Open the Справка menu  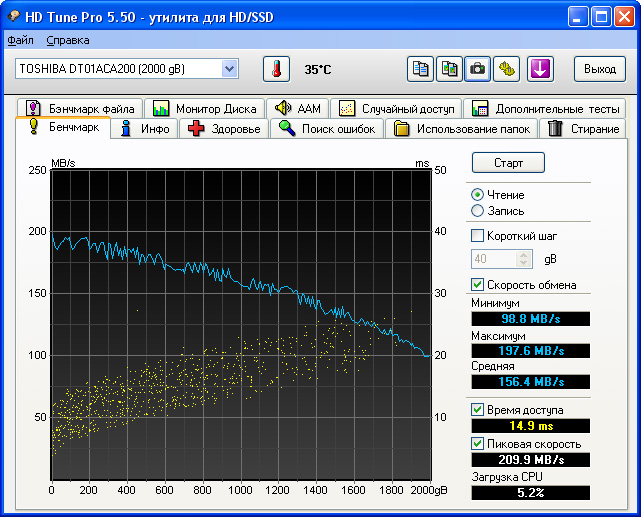(x=68, y=40)
